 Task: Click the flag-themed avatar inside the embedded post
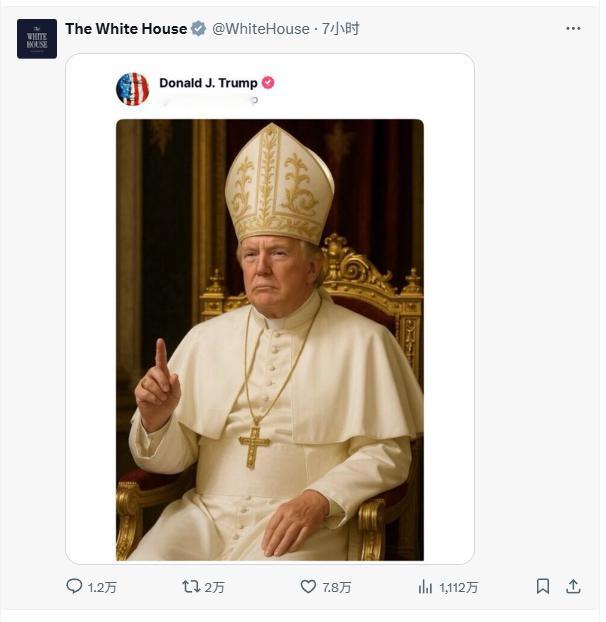[x=132, y=89]
